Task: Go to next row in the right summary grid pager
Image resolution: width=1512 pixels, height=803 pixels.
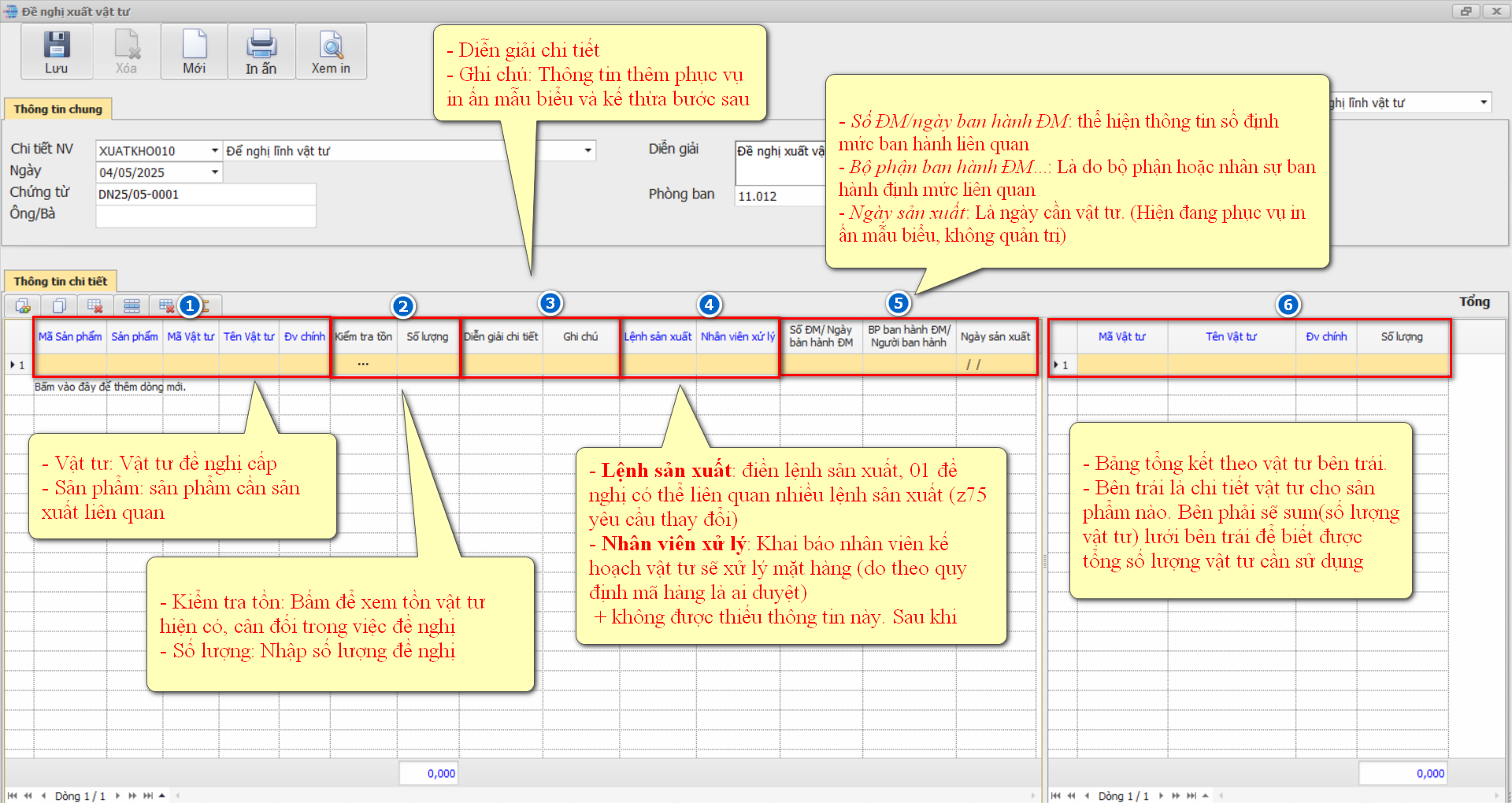Action: (x=1161, y=796)
